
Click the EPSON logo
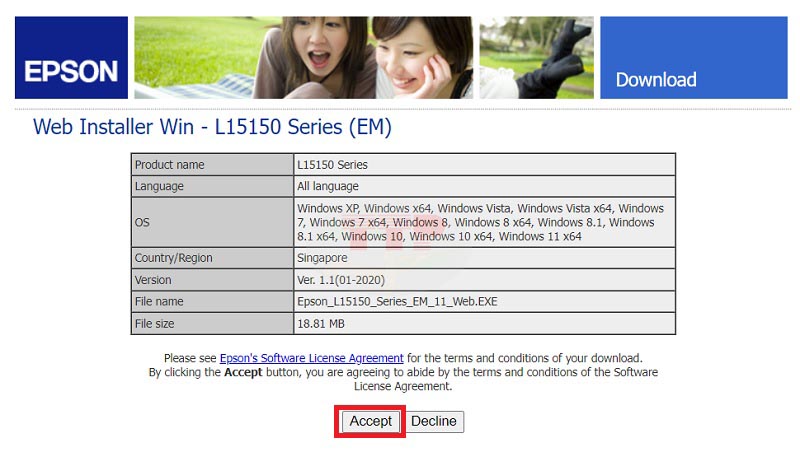(71, 58)
